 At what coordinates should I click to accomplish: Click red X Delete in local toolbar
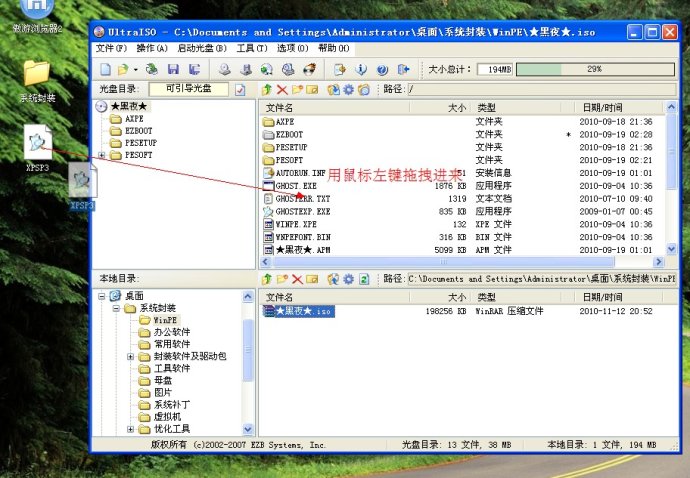[x=297, y=279]
